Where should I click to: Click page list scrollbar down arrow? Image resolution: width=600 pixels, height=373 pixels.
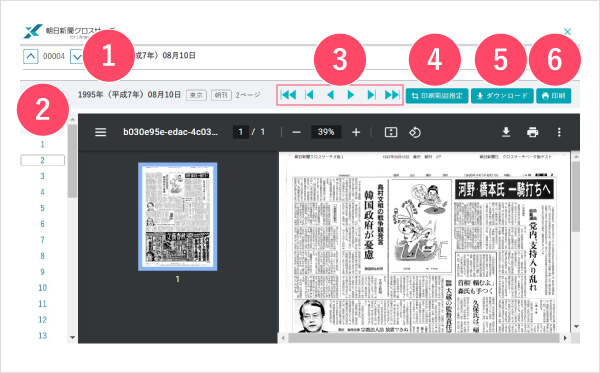tap(72, 337)
